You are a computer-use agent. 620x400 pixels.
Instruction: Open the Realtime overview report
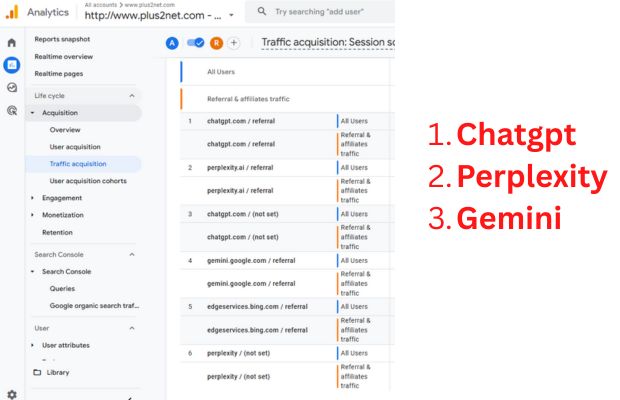[64, 56]
